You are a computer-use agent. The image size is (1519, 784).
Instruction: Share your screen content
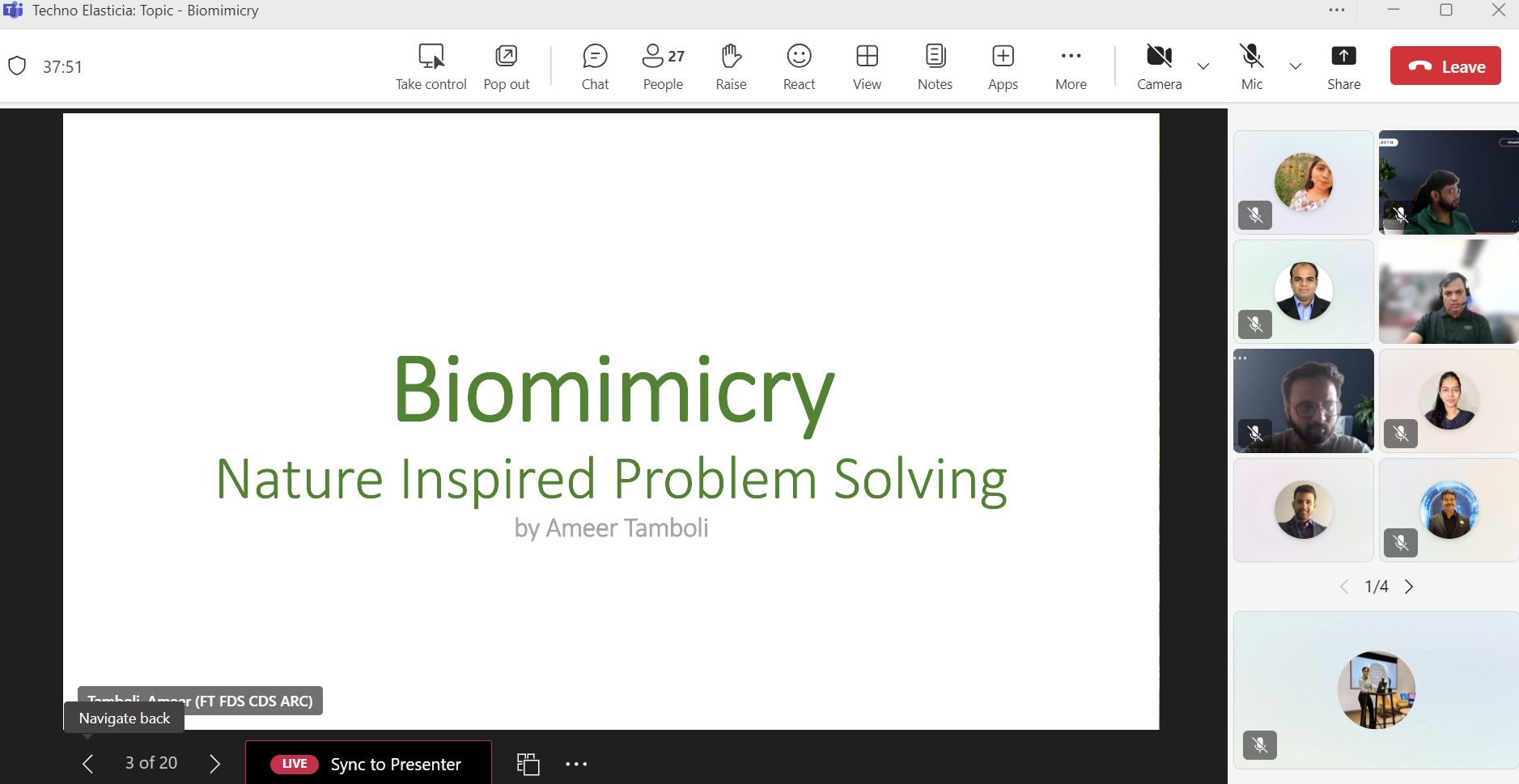click(1343, 66)
